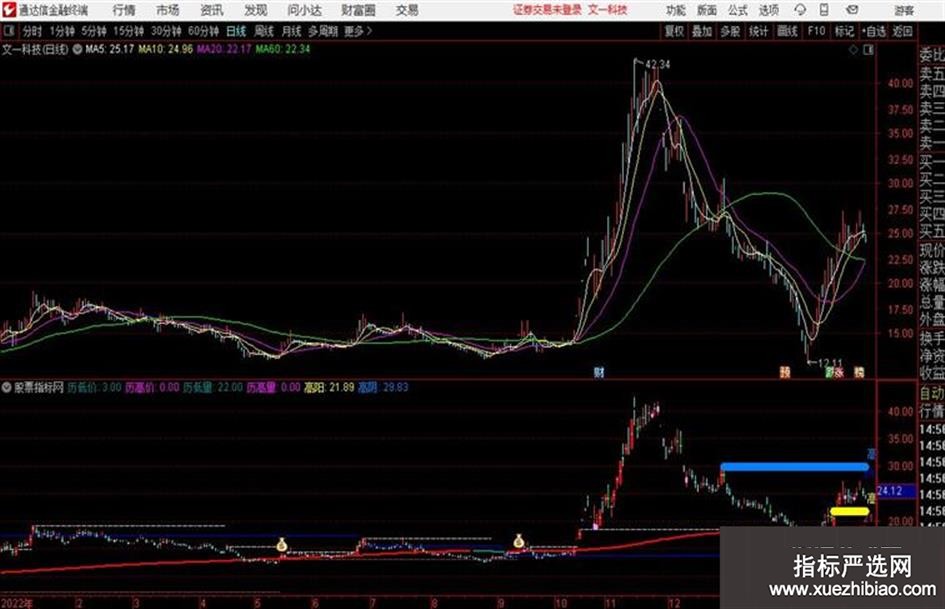Image resolution: width=945 pixels, height=609 pixels.
Task: Click the 高阳: 21.89 indicator value
Action: point(329,387)
